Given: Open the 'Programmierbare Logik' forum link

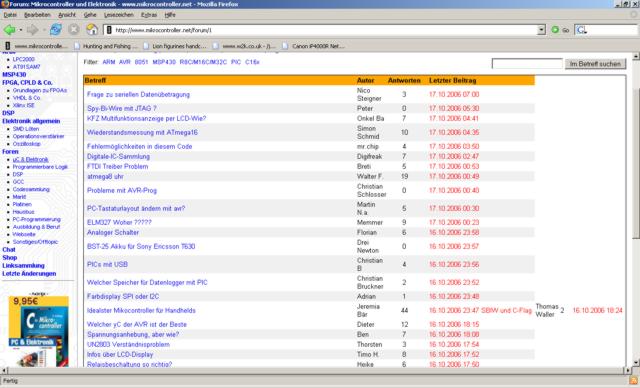Looking at the screenshot, I should point(40,167).
